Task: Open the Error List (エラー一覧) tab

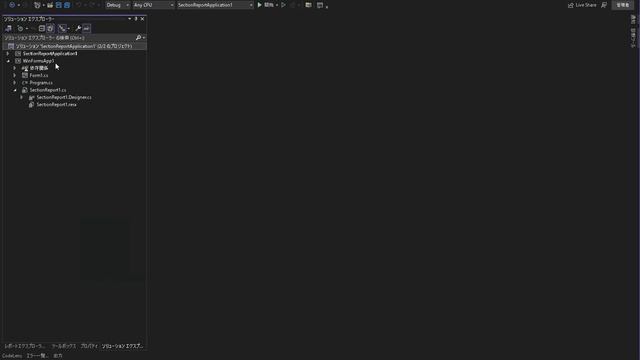Action: point(37,356)
